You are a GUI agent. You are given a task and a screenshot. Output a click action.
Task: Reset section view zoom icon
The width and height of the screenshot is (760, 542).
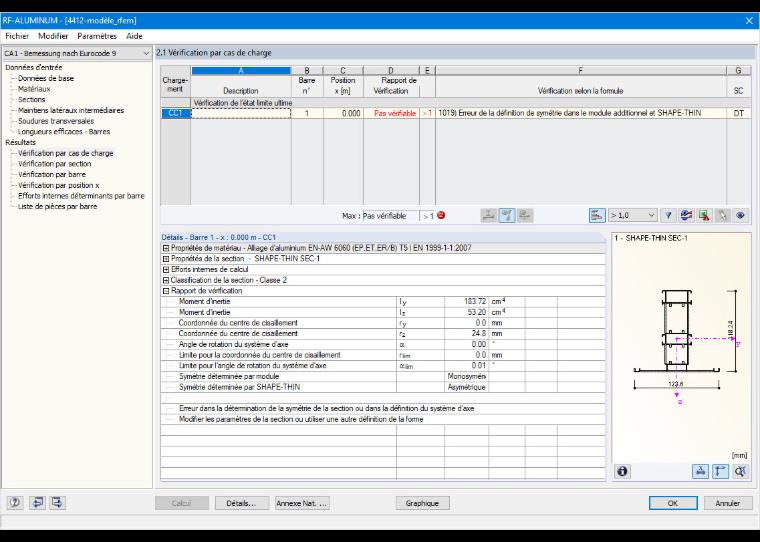coord(740,471)
